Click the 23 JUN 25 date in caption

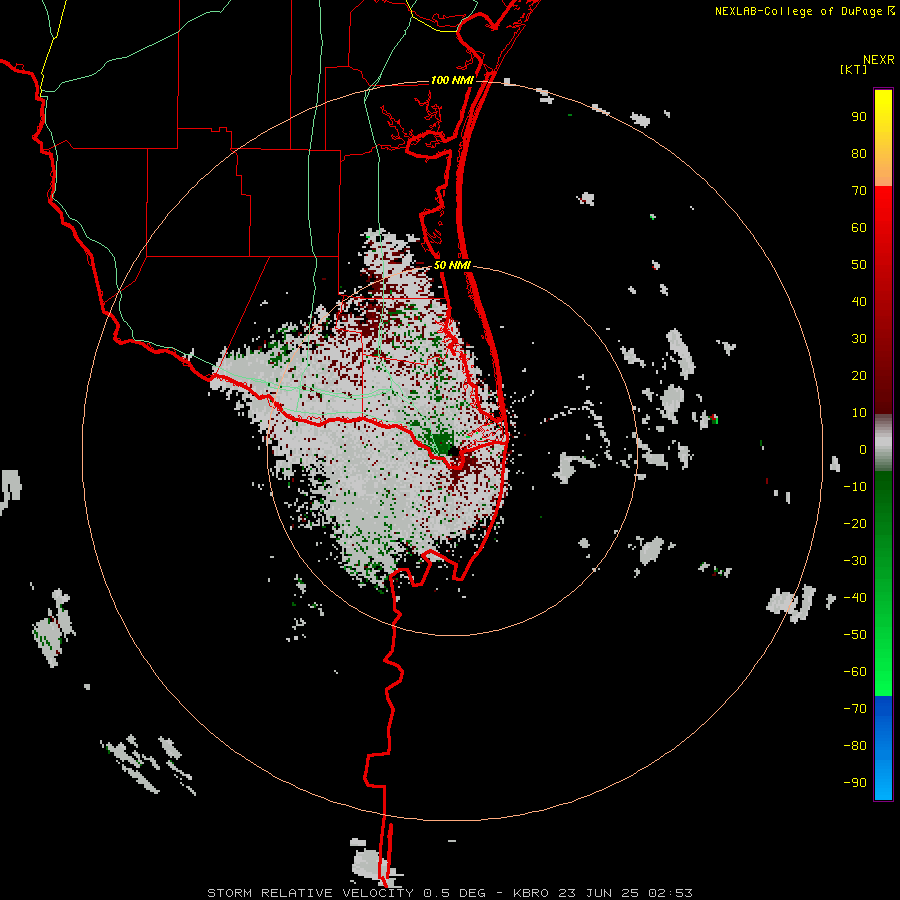point(598,893)
